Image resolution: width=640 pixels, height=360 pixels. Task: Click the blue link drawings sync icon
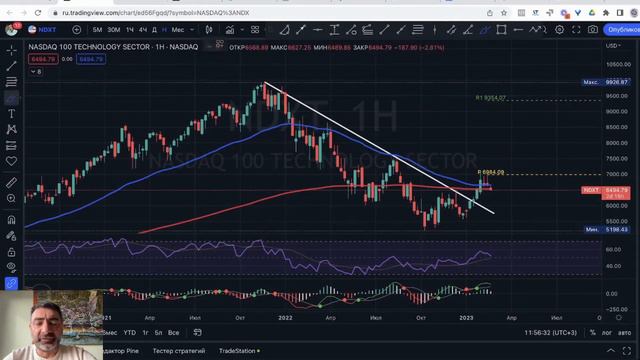point(11,283)
